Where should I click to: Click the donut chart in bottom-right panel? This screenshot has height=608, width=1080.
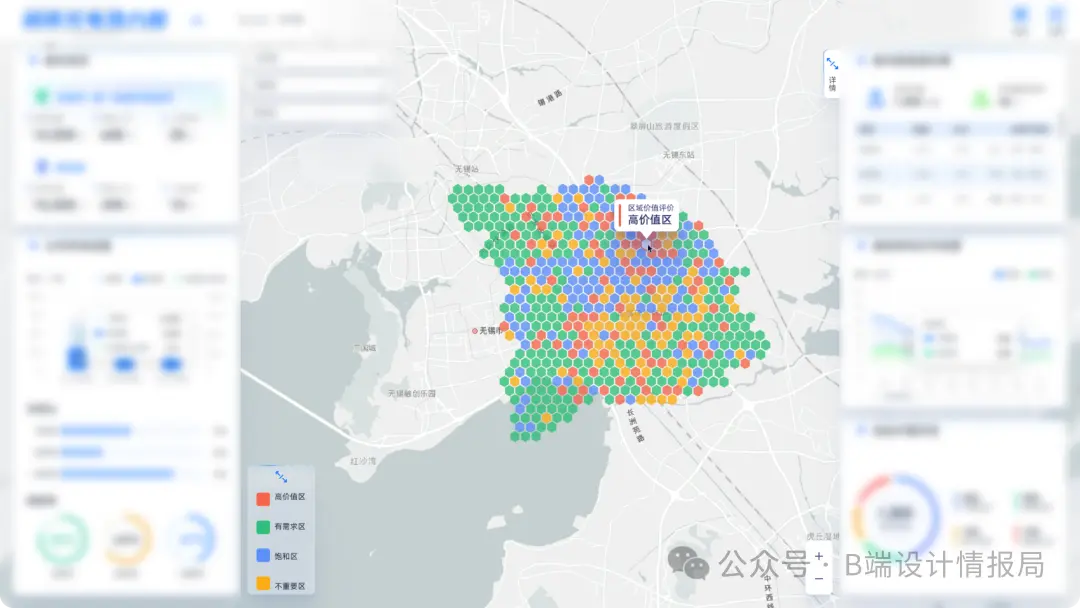coord(895,514)
